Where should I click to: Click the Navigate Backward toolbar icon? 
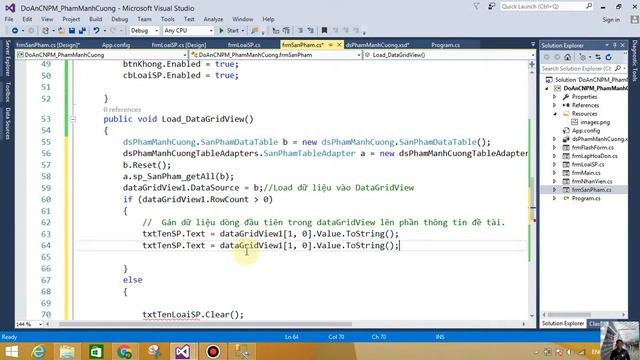15,31
